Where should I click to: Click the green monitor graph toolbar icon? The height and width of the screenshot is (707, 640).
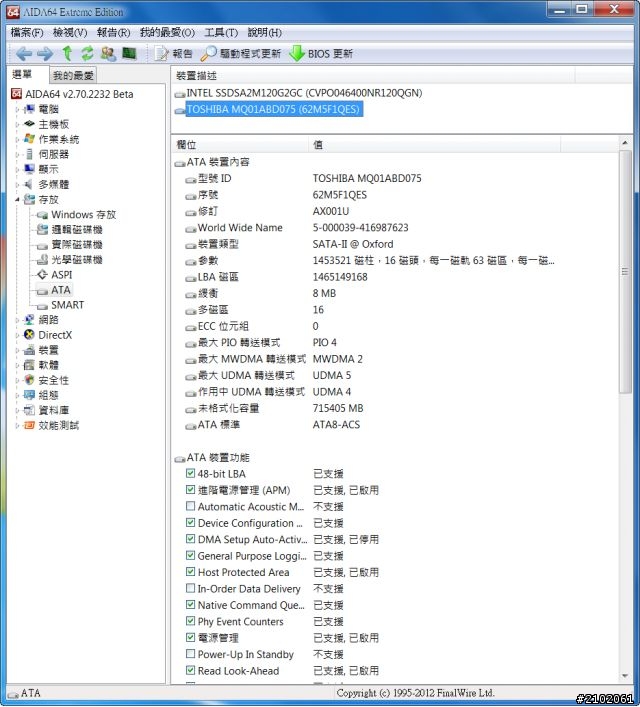click(x=129, y=54)
